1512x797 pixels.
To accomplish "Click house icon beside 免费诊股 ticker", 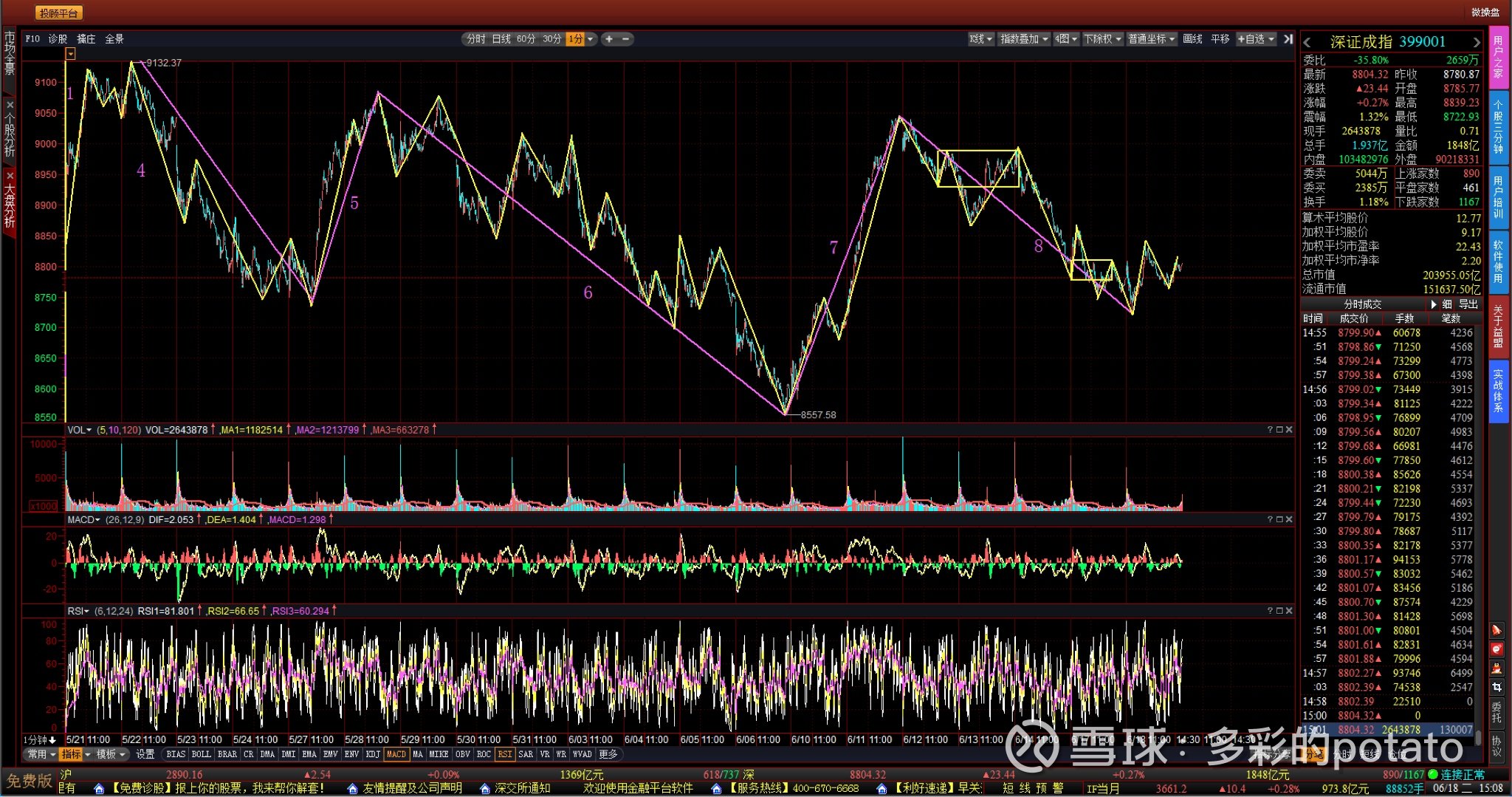I will tap(99, 789).
